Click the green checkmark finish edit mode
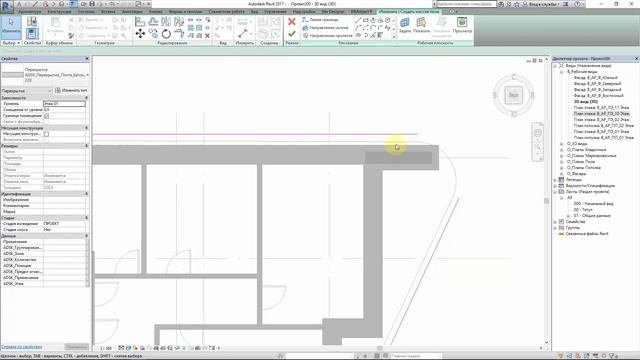This screenshot has height=360, width=640. (292, 34)
